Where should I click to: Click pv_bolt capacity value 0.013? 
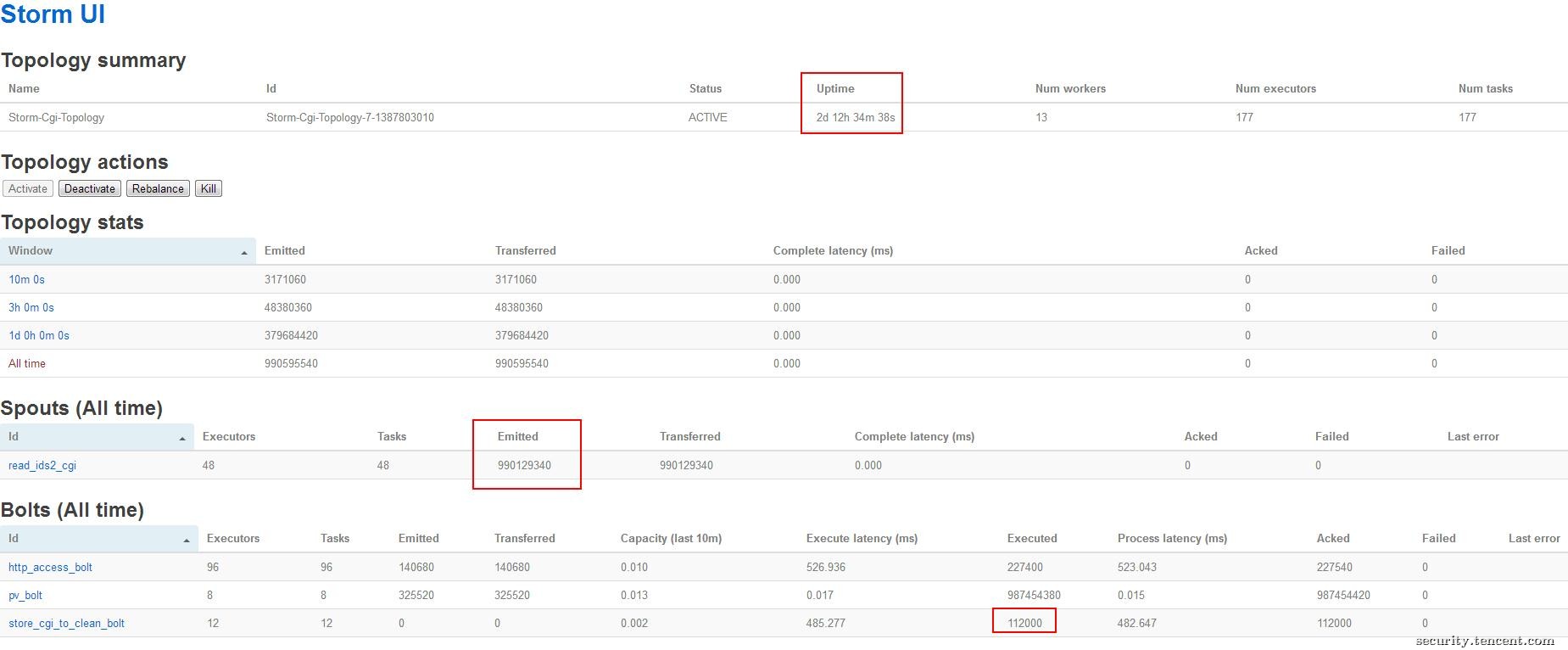coord(634,595)
